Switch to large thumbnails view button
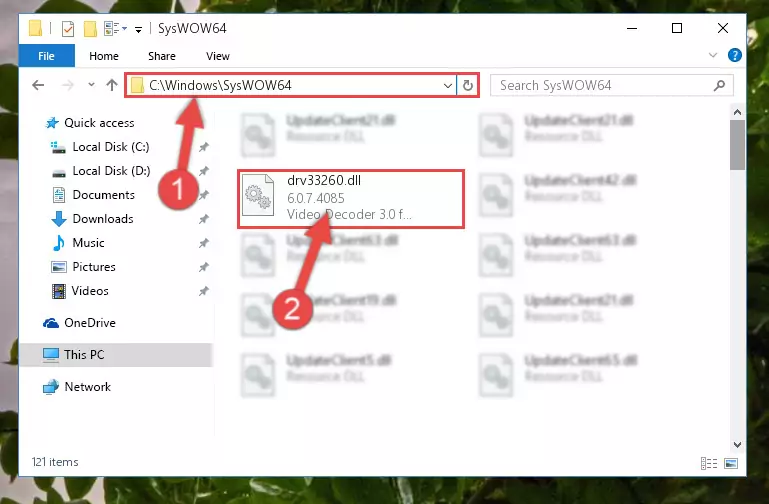This screenshot has height=504, width=769. pyautogui.click(x=731, y=463)
